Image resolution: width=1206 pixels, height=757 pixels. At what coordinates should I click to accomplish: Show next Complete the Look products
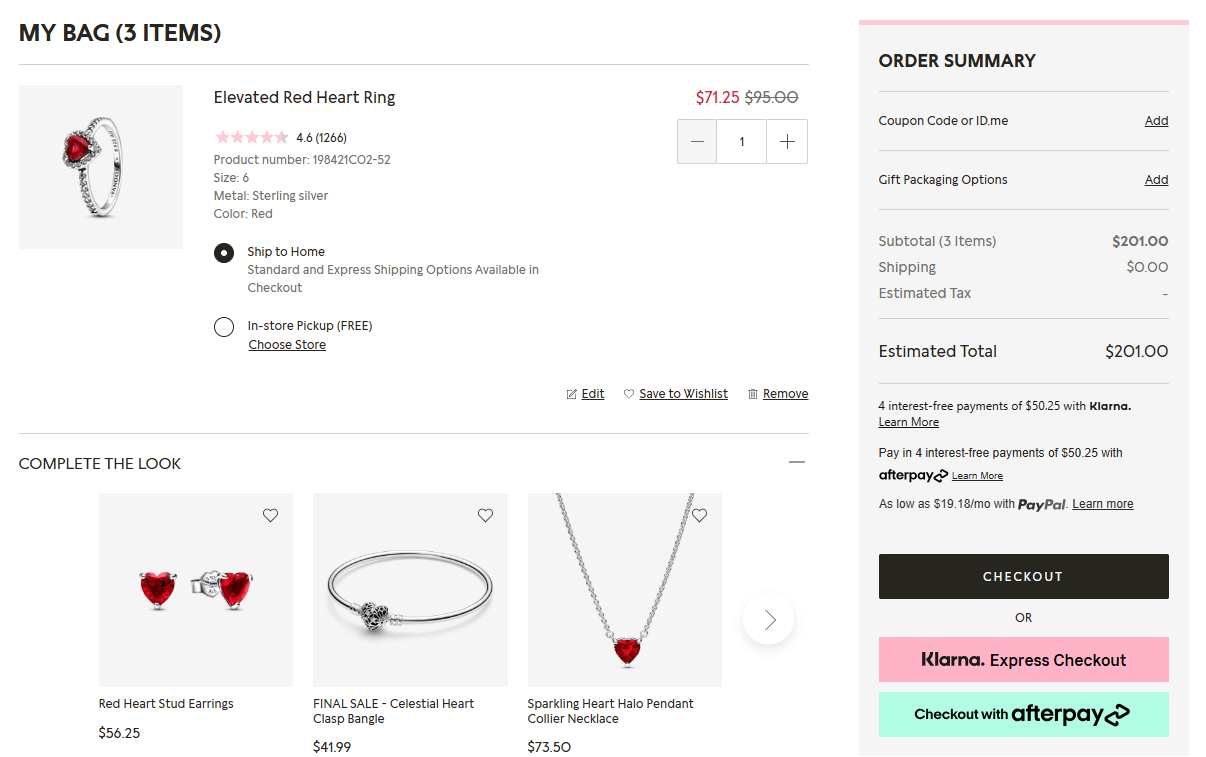tap(769, 620)
